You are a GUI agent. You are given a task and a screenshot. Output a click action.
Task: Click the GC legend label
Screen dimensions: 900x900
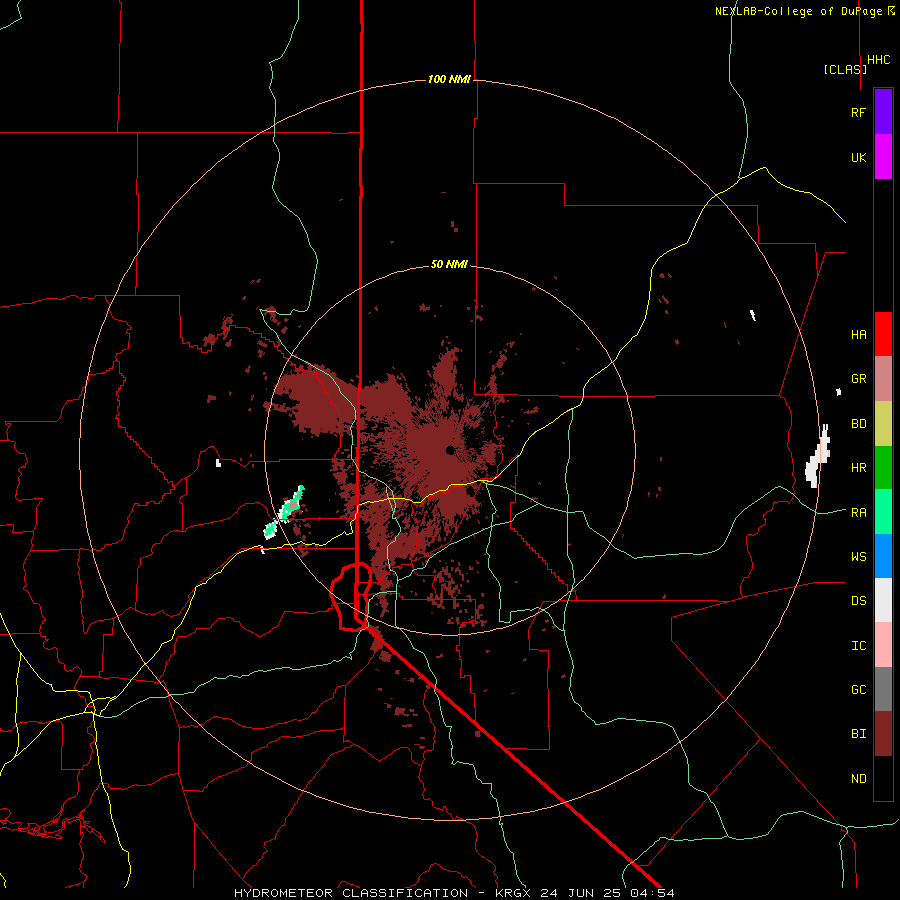click(x=858, y=690)
